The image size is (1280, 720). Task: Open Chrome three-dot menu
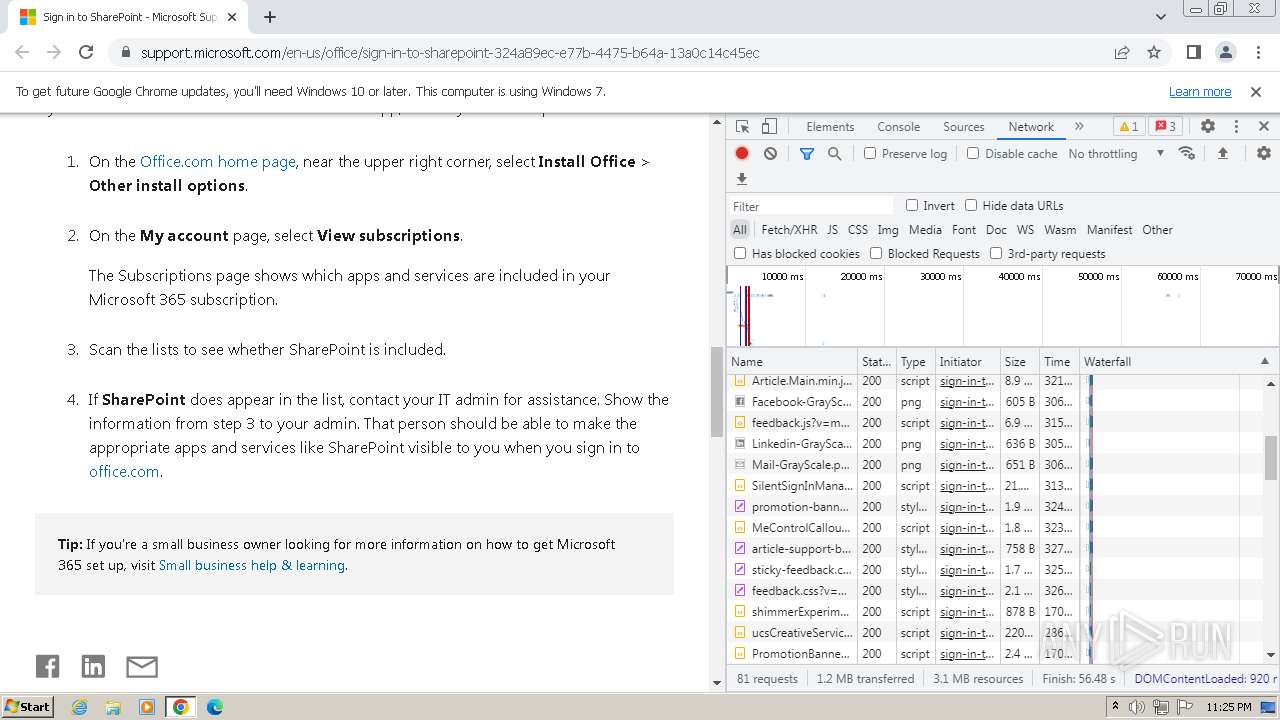tap(1257, 53)
